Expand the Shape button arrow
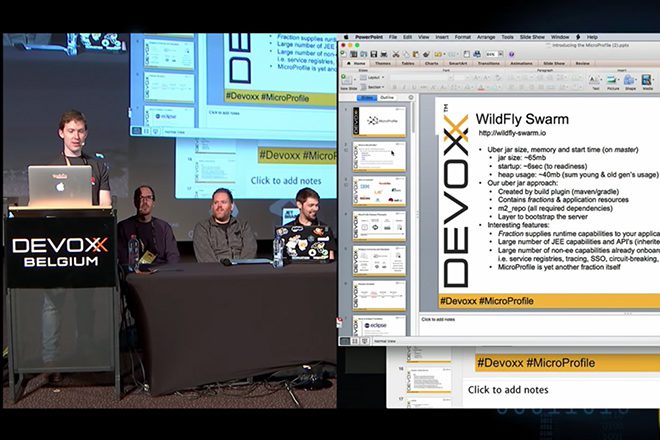Image resolution: width=660 pixels, height=440 pixels. [x=636, y=80]
